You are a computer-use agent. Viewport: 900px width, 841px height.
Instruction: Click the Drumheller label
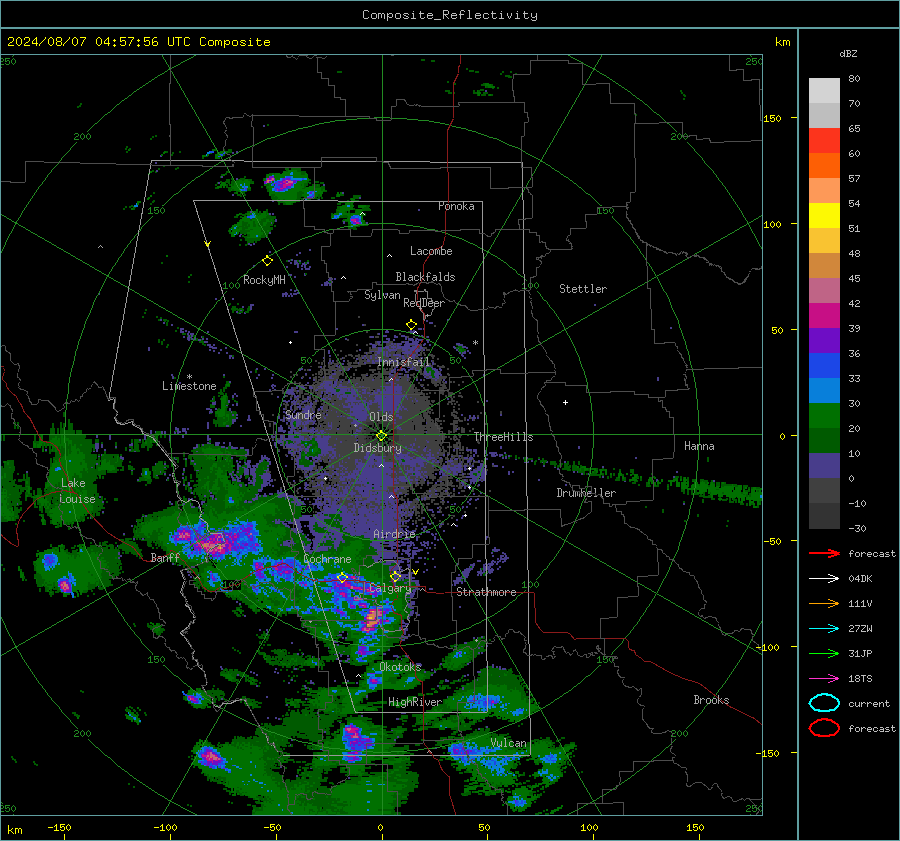tap(586, 493)
